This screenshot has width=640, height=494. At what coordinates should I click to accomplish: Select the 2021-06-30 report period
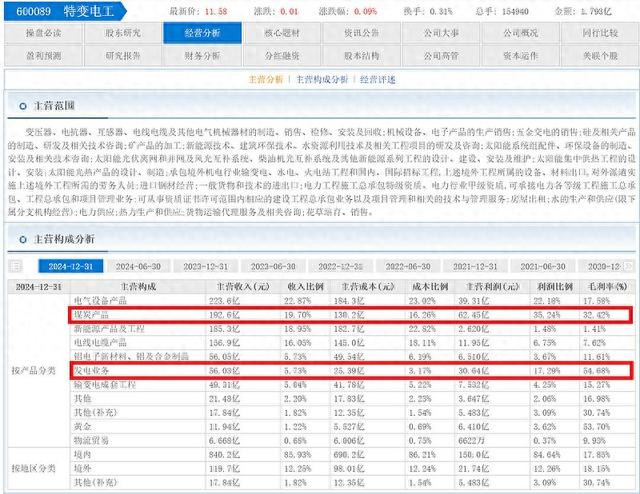coord(543,267)
